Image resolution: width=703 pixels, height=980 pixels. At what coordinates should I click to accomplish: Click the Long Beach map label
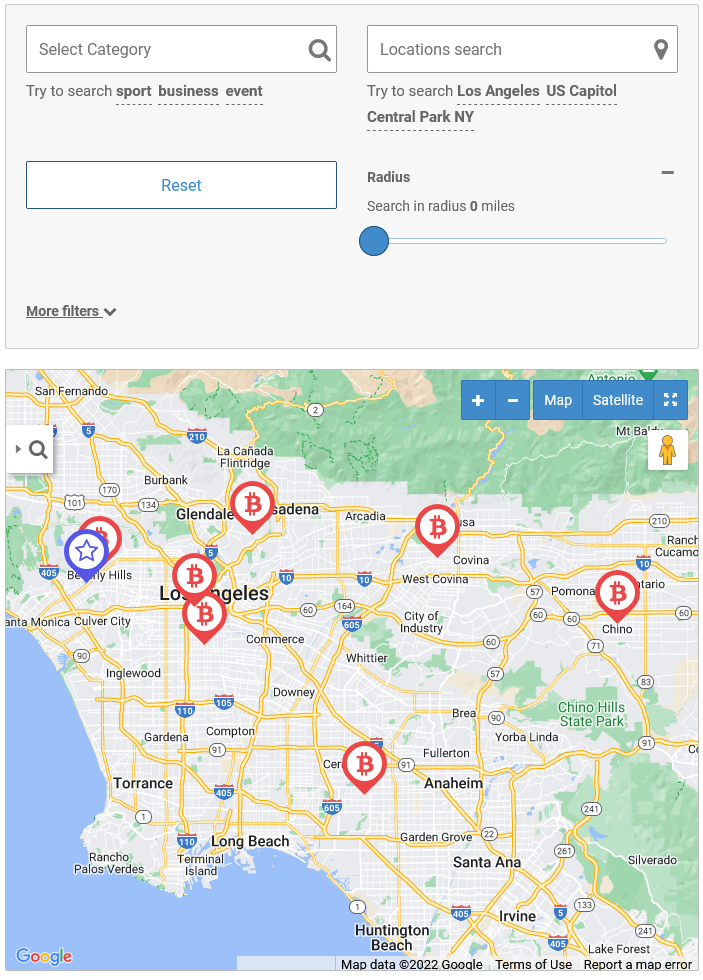click(250, 841)
